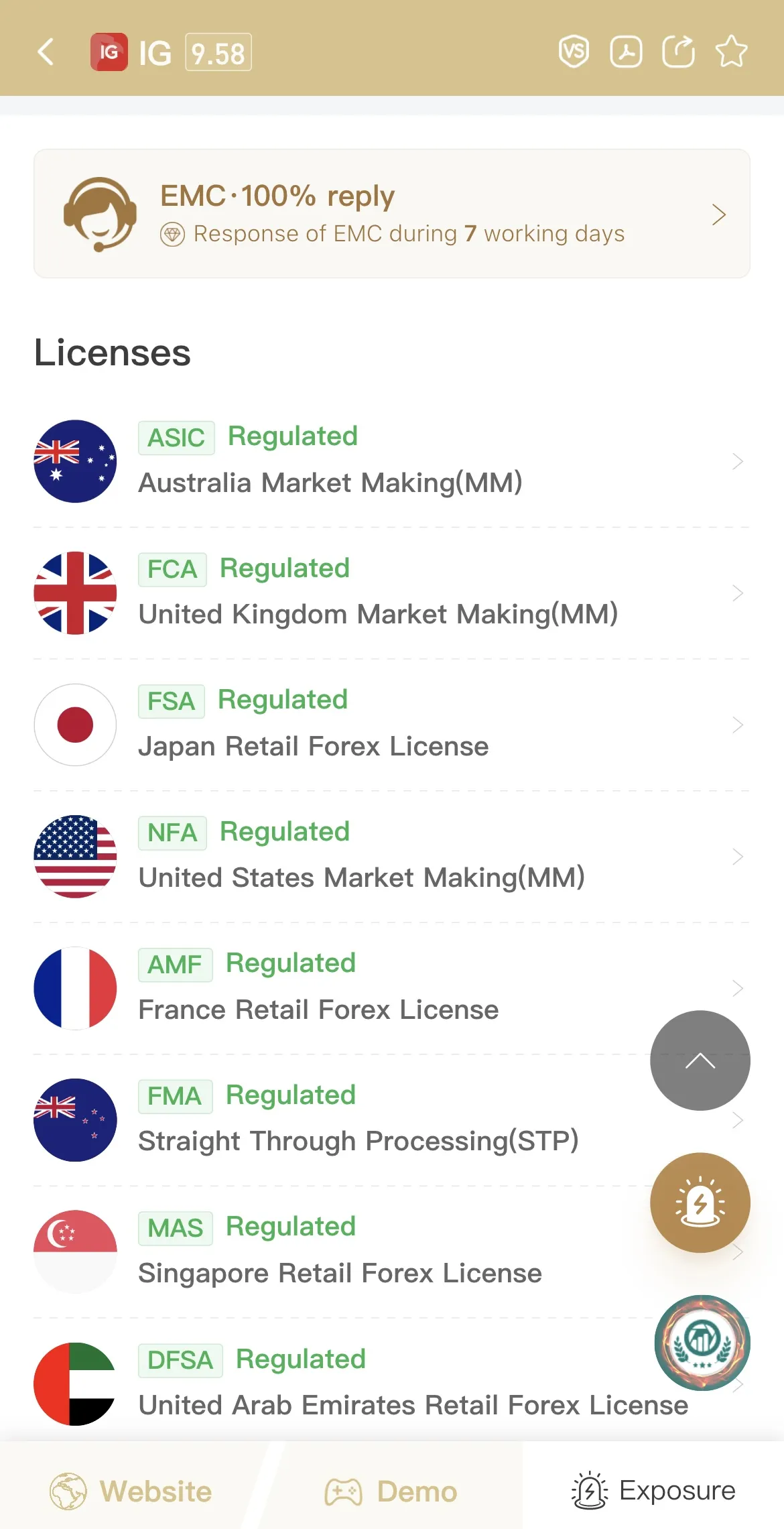Tap the share icon in header

click(678, 52)
